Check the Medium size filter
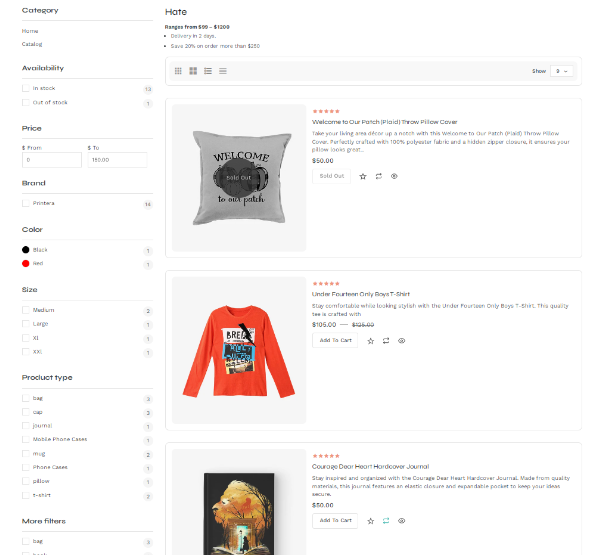605x555 pixels. (26, 310)
